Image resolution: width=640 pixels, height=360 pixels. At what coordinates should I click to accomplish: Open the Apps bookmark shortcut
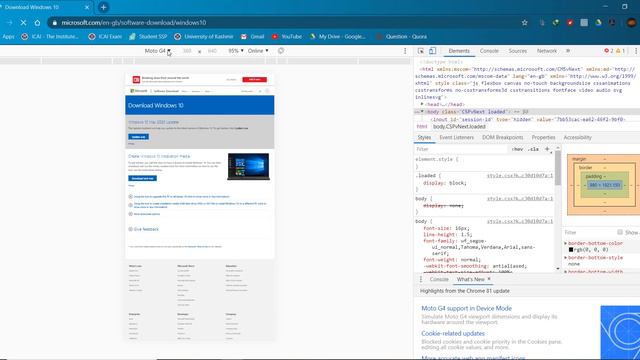[x=8, y=37]
